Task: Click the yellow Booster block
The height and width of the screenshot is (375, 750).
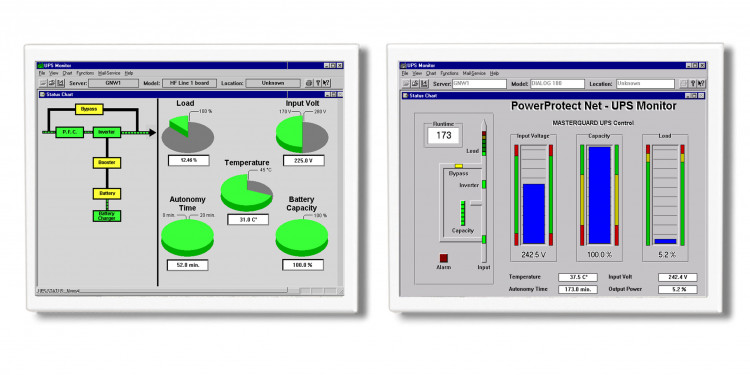Action: [x=107, y=163]
